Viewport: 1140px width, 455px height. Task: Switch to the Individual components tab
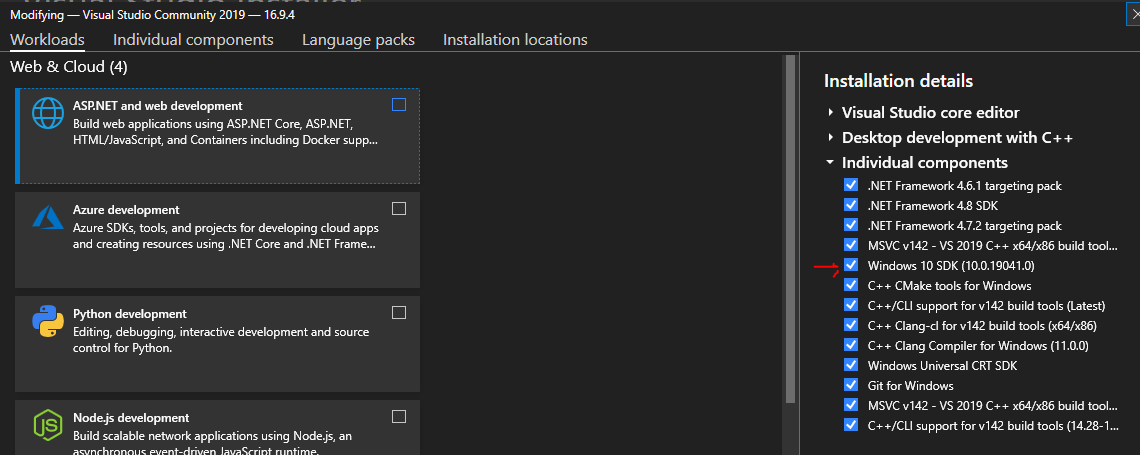(x=193, y=40)
